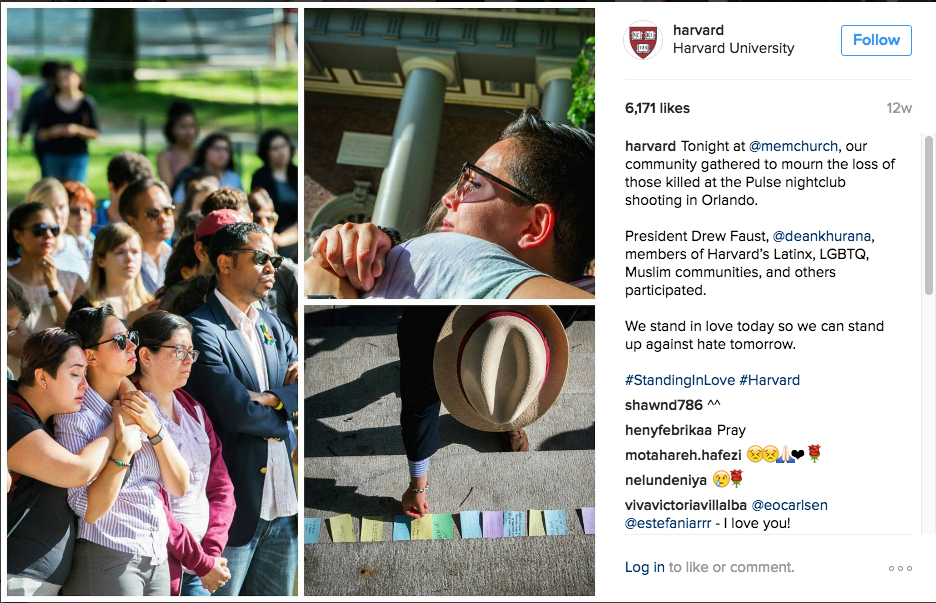Click the Log in link
The image size is (936, 603).
point(644,567)
